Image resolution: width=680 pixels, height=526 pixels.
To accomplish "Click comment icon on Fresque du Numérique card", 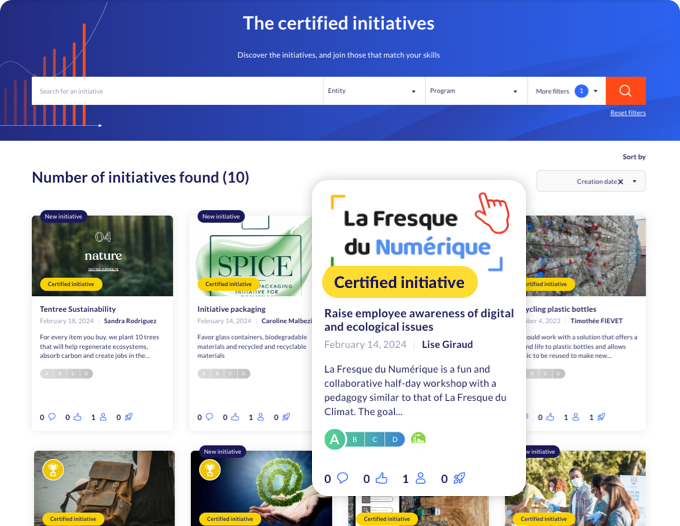I will (343, 478).
